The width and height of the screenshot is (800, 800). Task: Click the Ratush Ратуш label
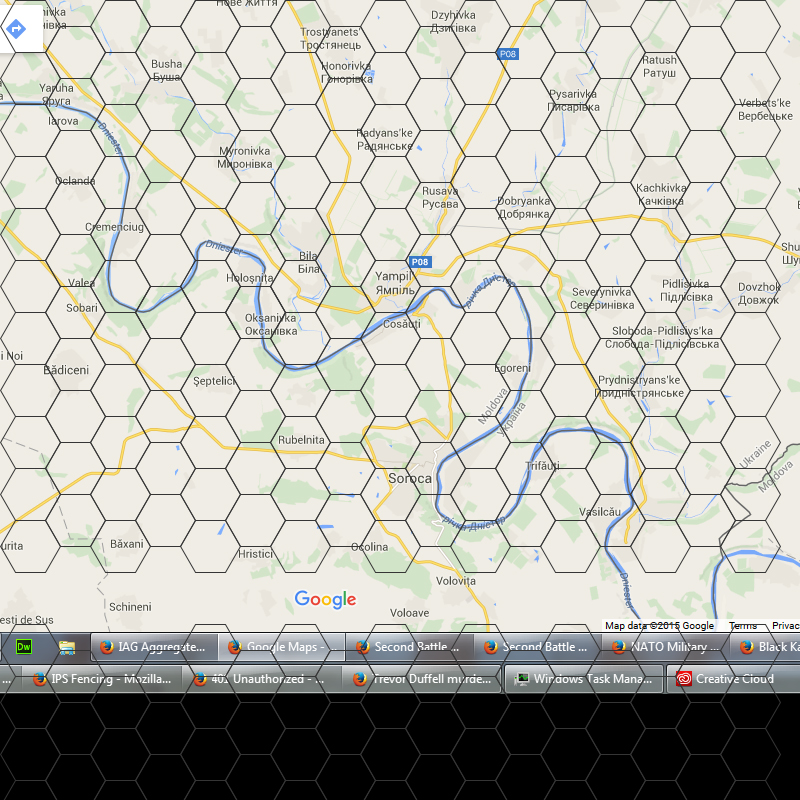pos(659,66)
